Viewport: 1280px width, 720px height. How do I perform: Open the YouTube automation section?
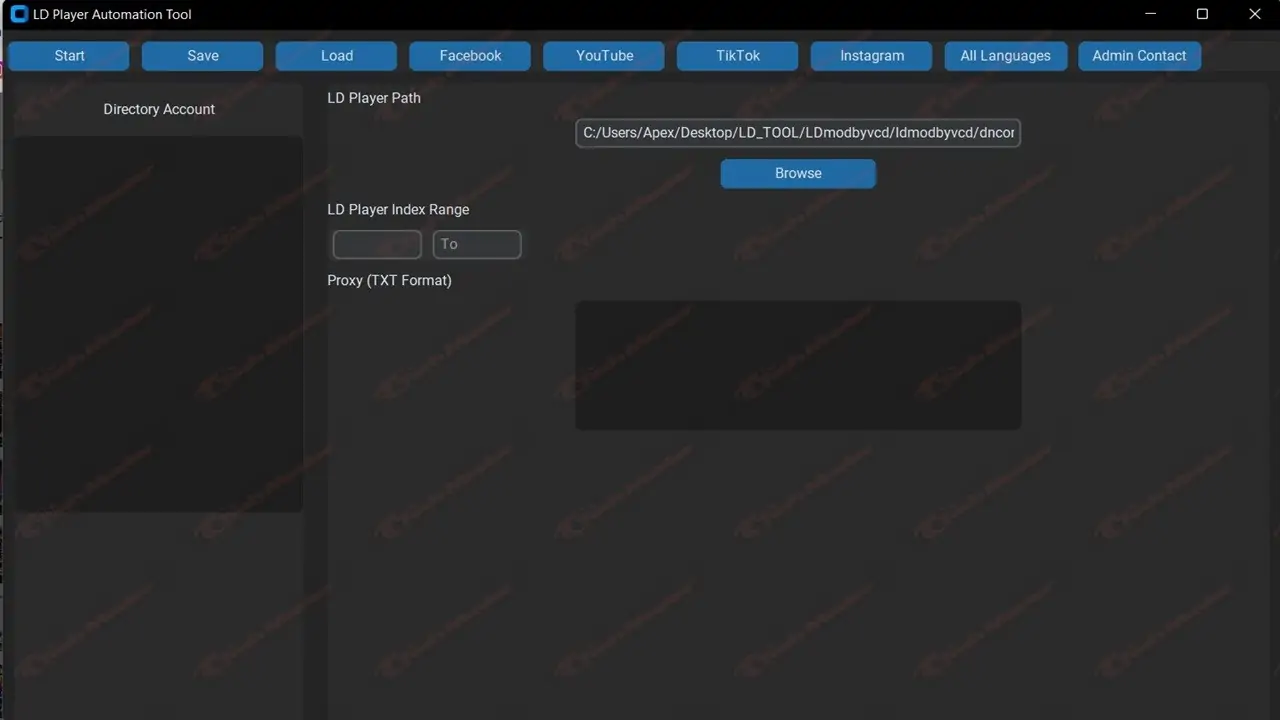603,56
